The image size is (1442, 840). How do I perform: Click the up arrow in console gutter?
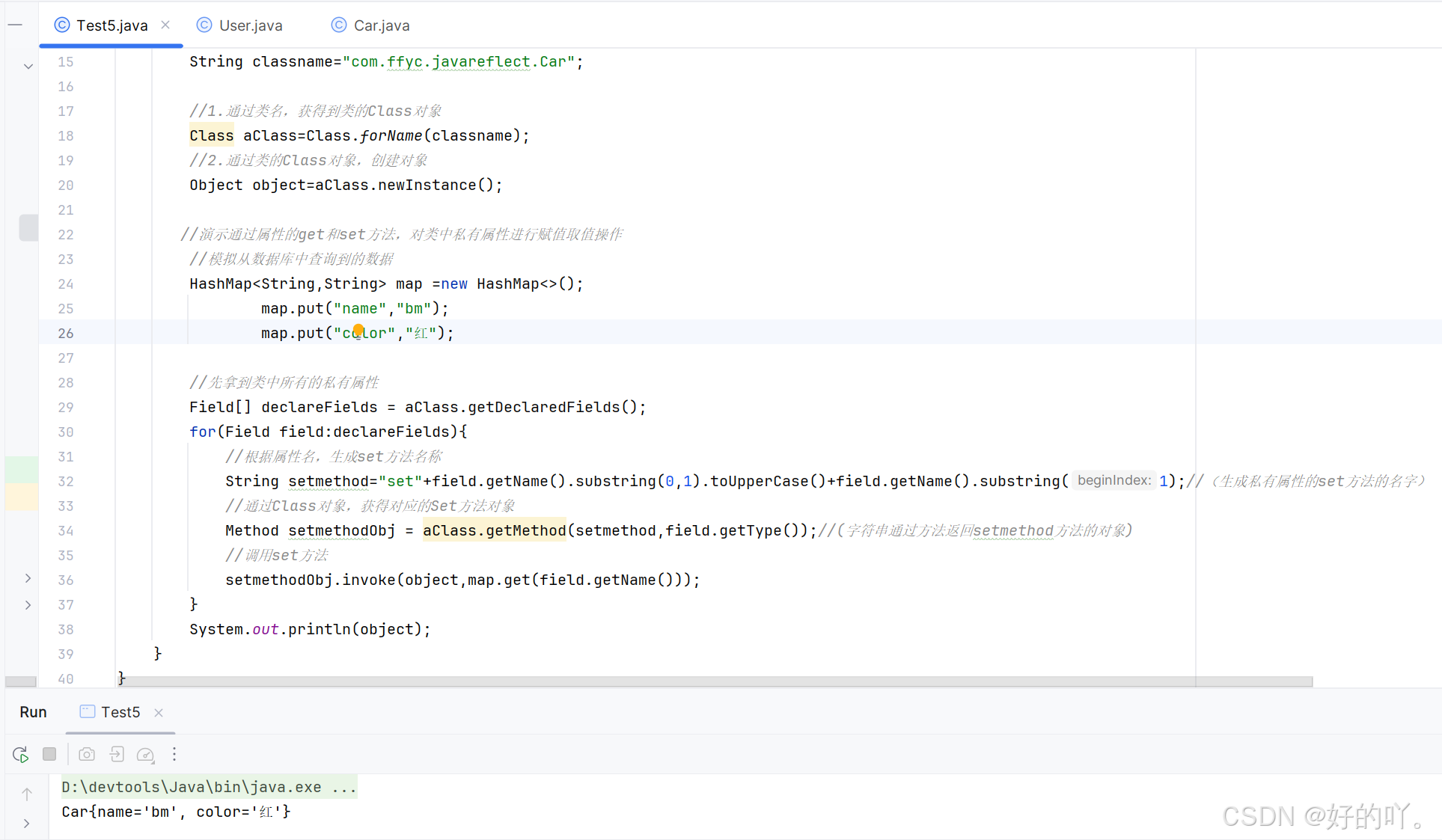point(27,794)
